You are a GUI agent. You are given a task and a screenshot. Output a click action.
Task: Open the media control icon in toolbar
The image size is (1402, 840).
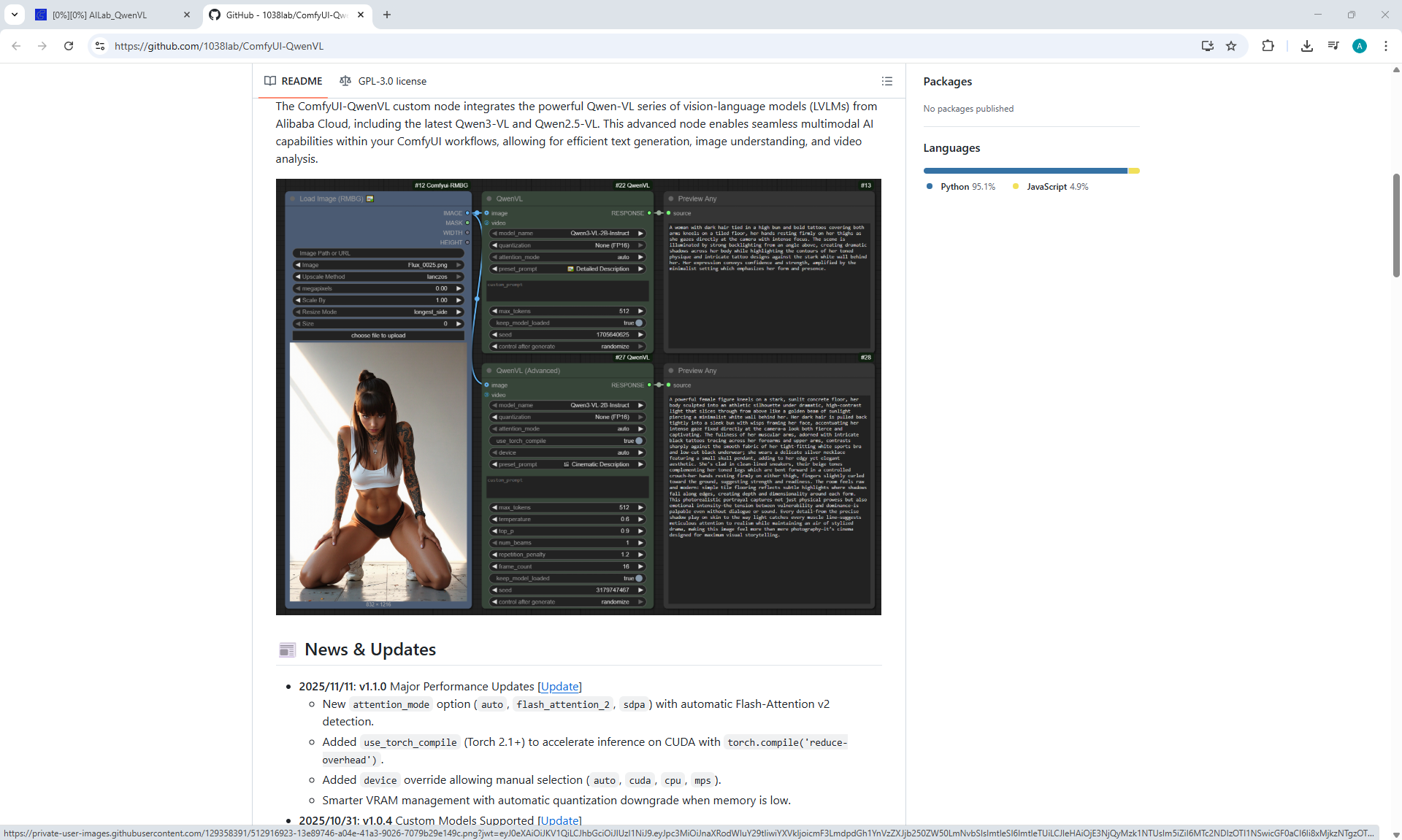click(1333, 46)
